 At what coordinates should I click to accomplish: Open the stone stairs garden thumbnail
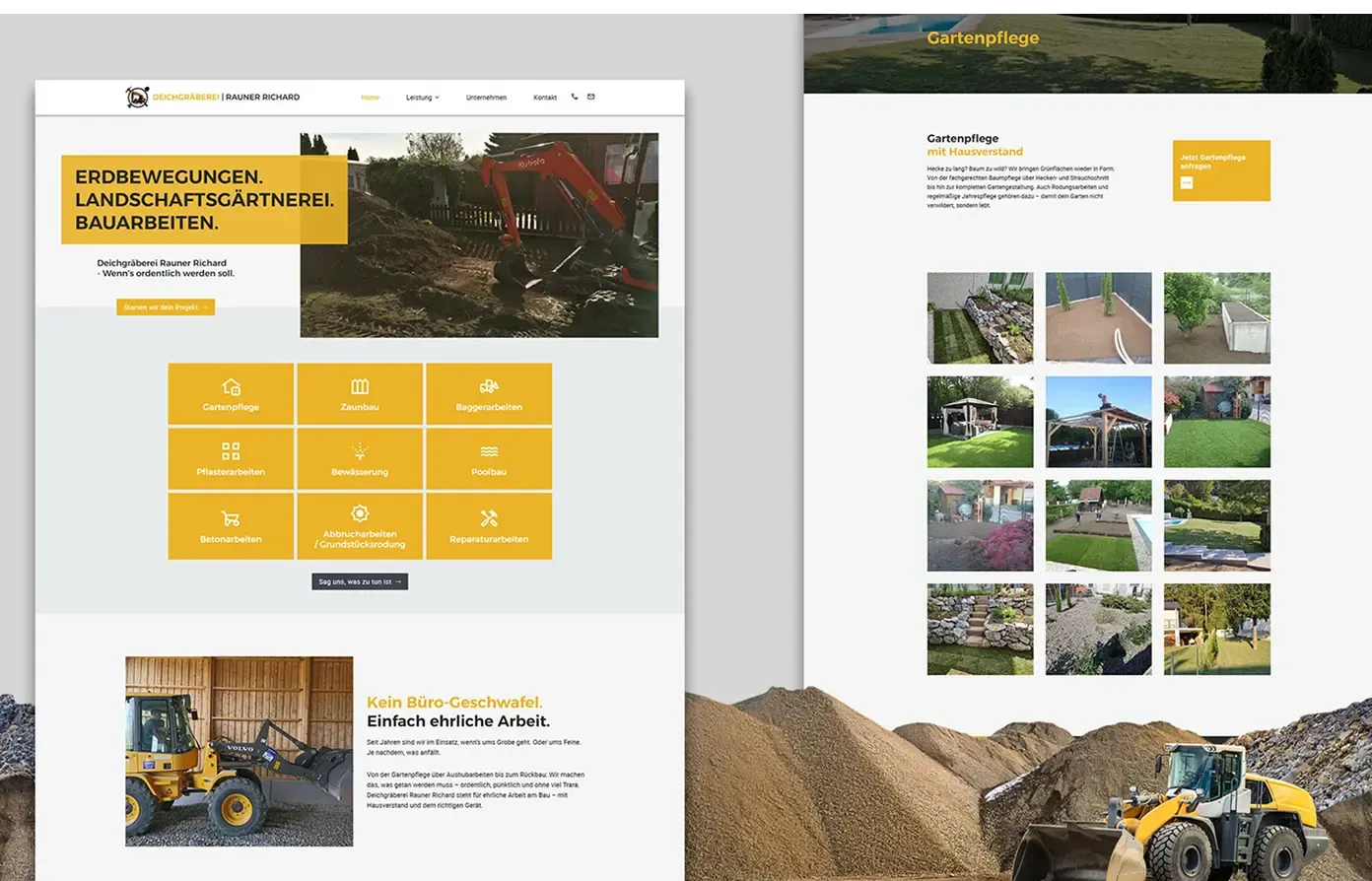point(980,629)
